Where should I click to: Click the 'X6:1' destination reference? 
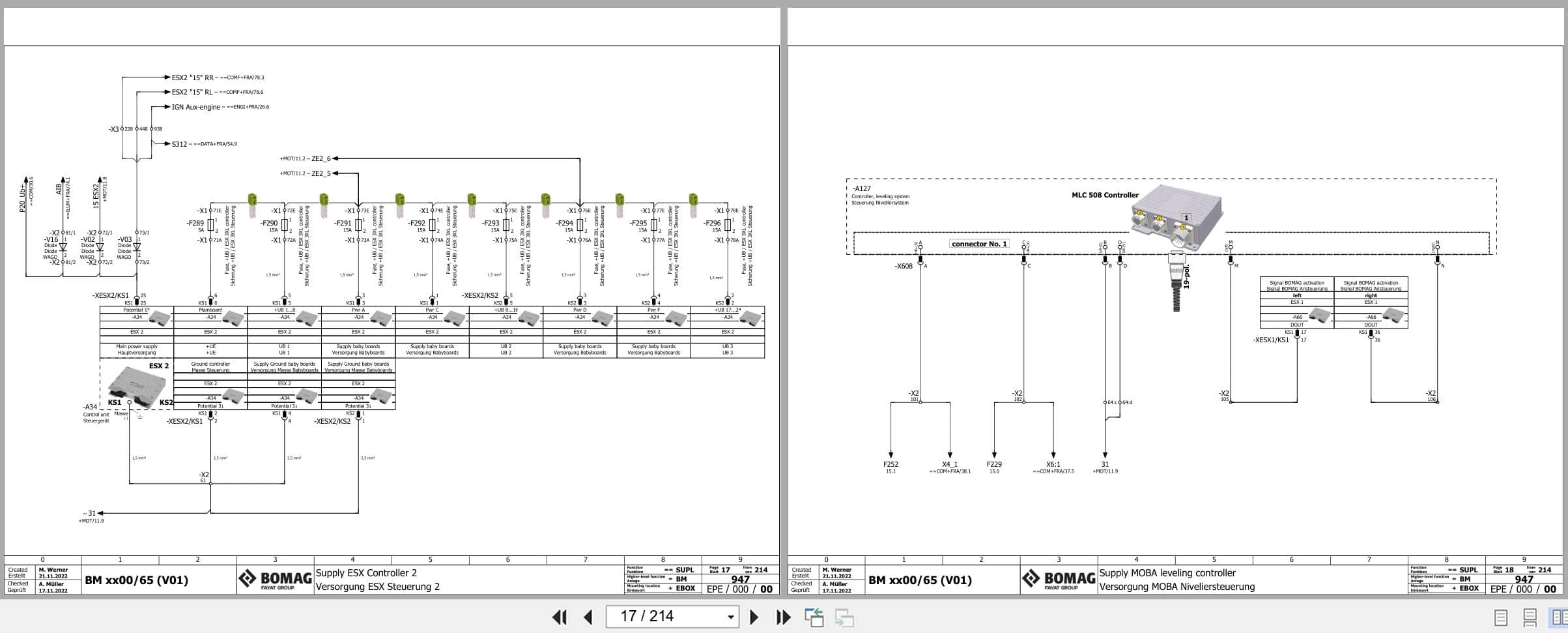(1053, 465)
